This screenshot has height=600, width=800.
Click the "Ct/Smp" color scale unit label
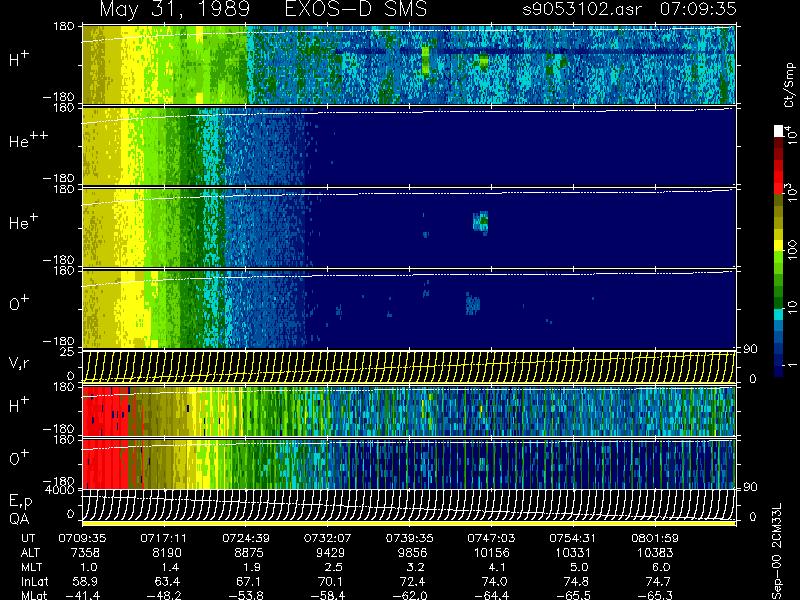click(789, 85)
